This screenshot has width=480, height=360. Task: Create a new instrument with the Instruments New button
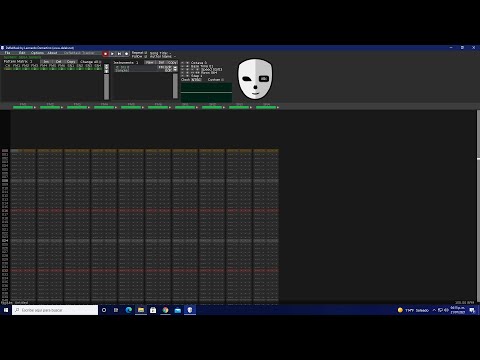[x=150, y=62]
